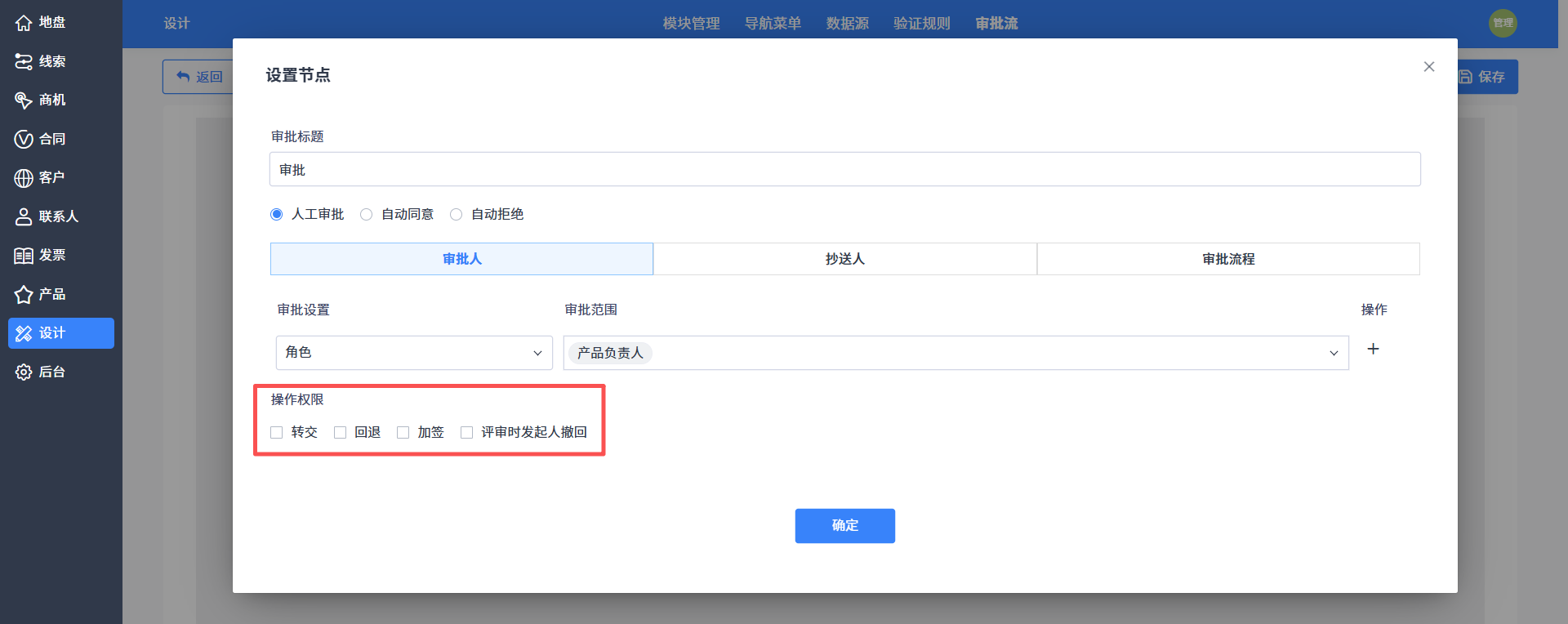Open the 地盘 home icon in sidebar
The width and height of the screenshot is (1568, 624).
click(24, 23)
